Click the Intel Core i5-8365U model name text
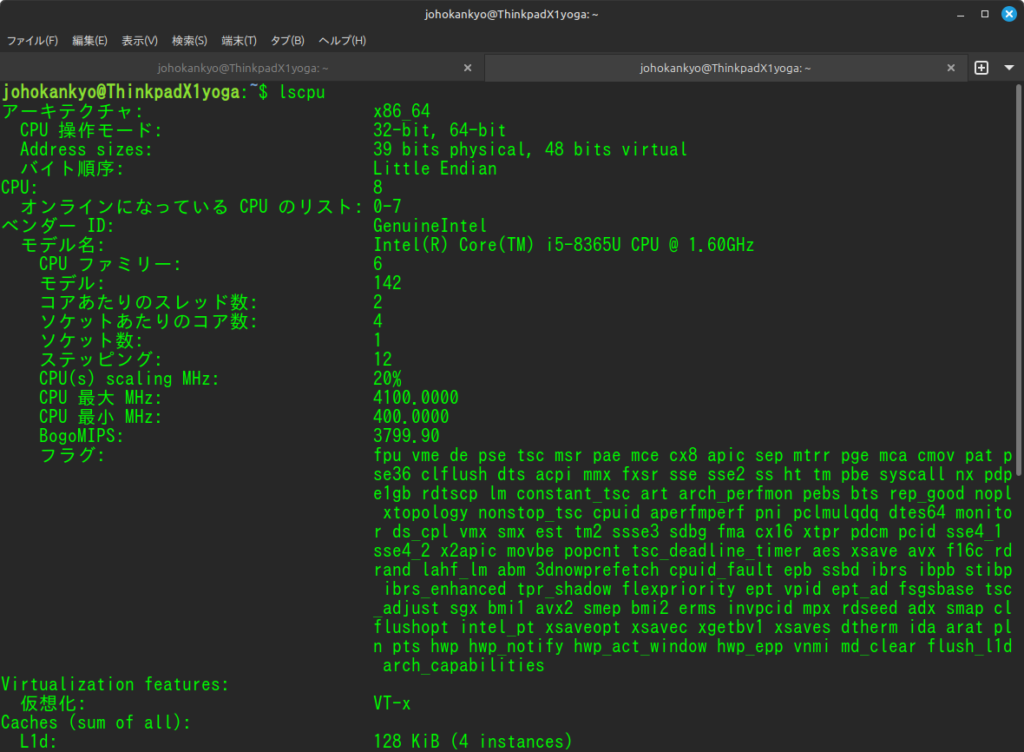The image size is (1024, 752). (x=563, y=245)
